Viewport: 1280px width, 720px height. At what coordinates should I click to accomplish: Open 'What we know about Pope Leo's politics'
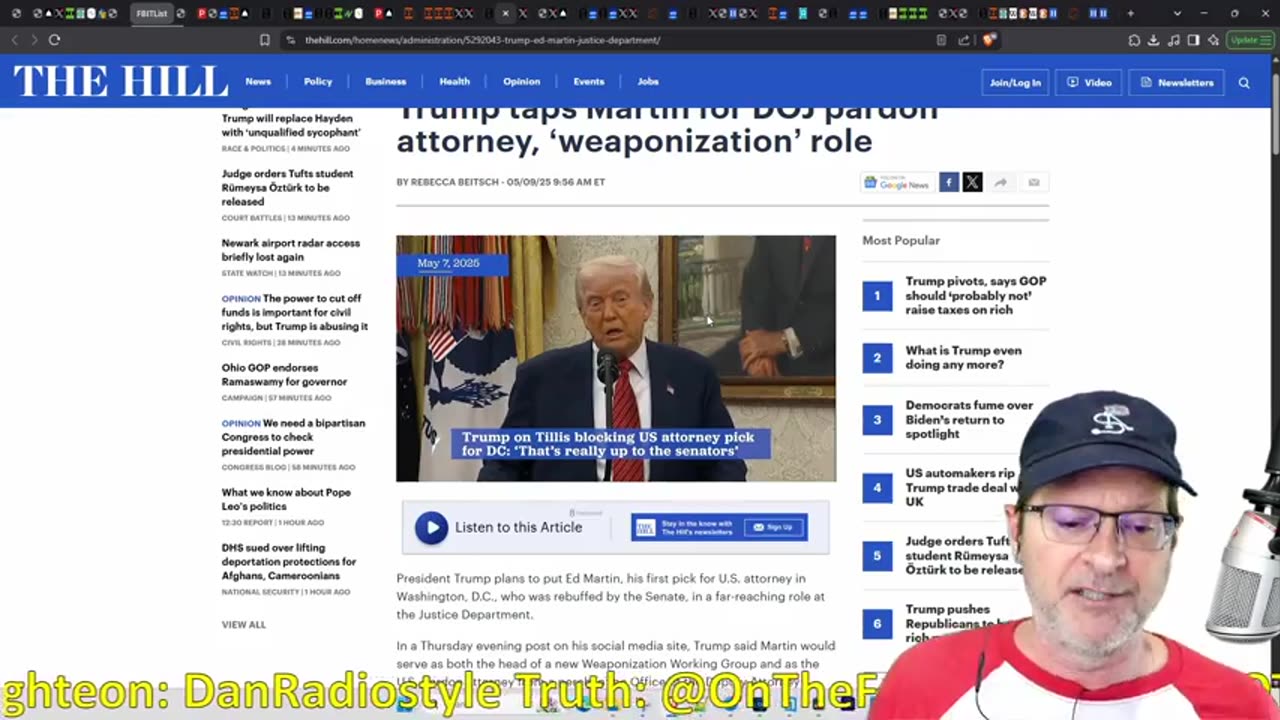286,499
